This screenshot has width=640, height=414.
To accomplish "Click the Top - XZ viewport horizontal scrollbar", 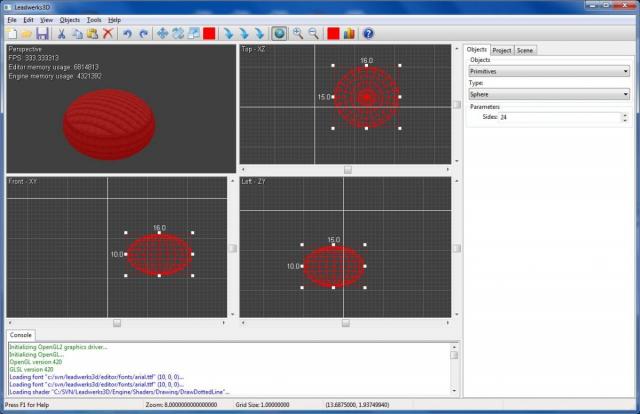I will [x=348, y=169].
